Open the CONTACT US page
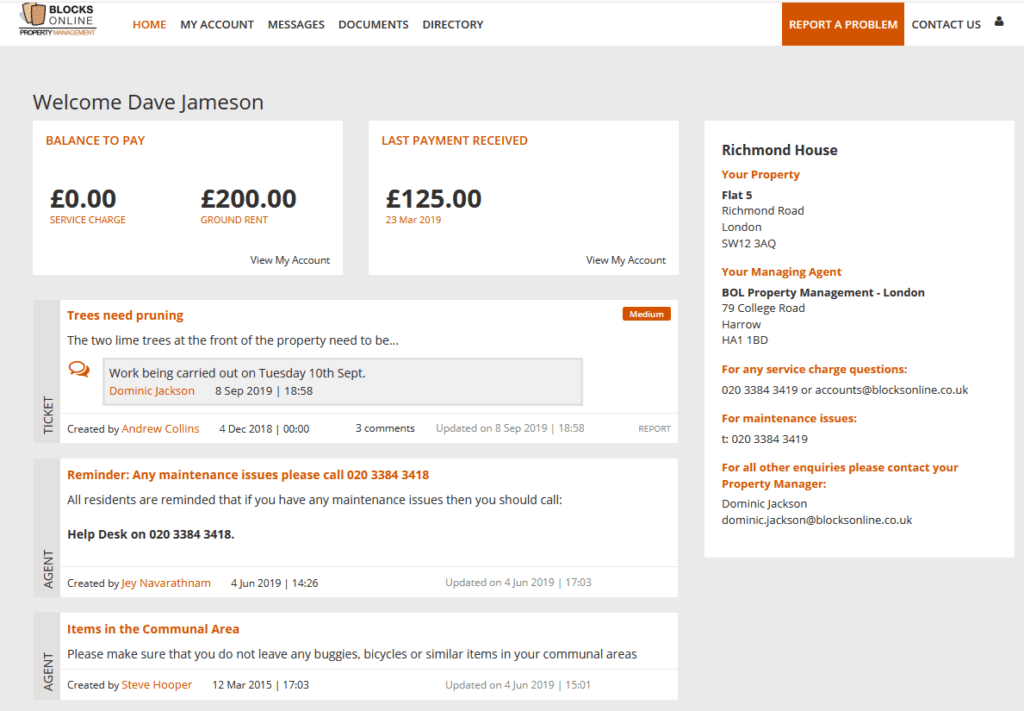The image size is (1024, 711). [945, 24]
